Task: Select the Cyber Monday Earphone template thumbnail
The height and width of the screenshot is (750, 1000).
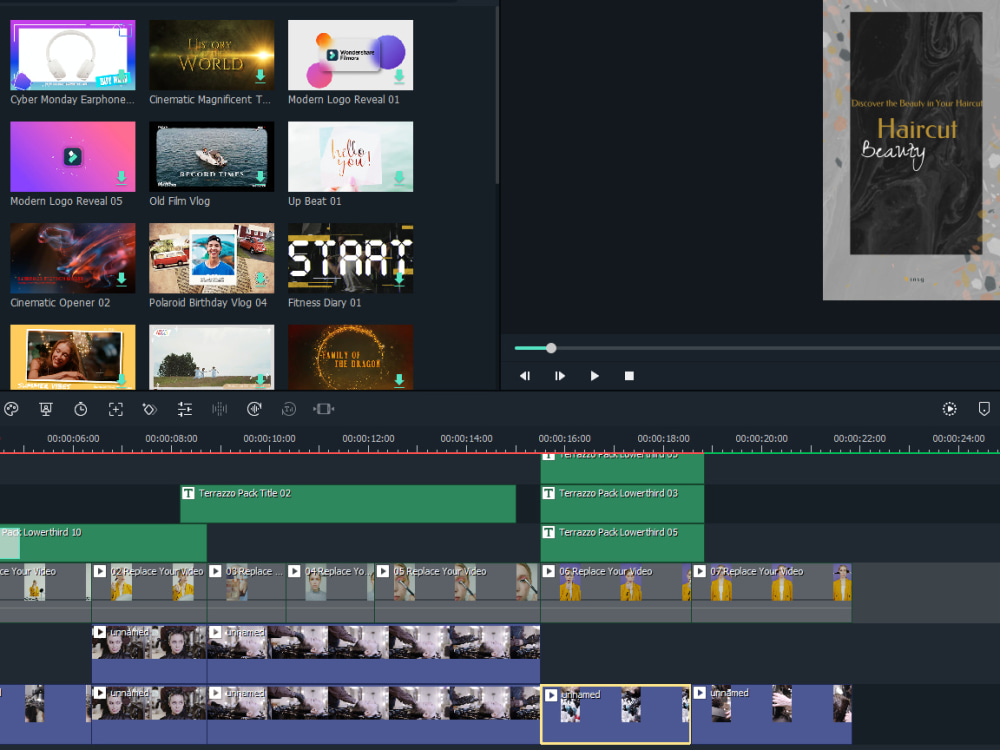Action: (x=73, y=55)
